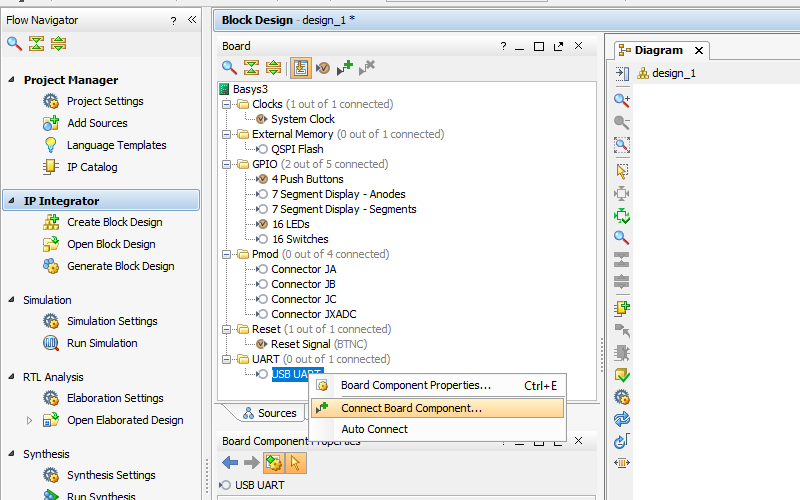
Task: Collapse the GPIO folder
Action: 227,164
